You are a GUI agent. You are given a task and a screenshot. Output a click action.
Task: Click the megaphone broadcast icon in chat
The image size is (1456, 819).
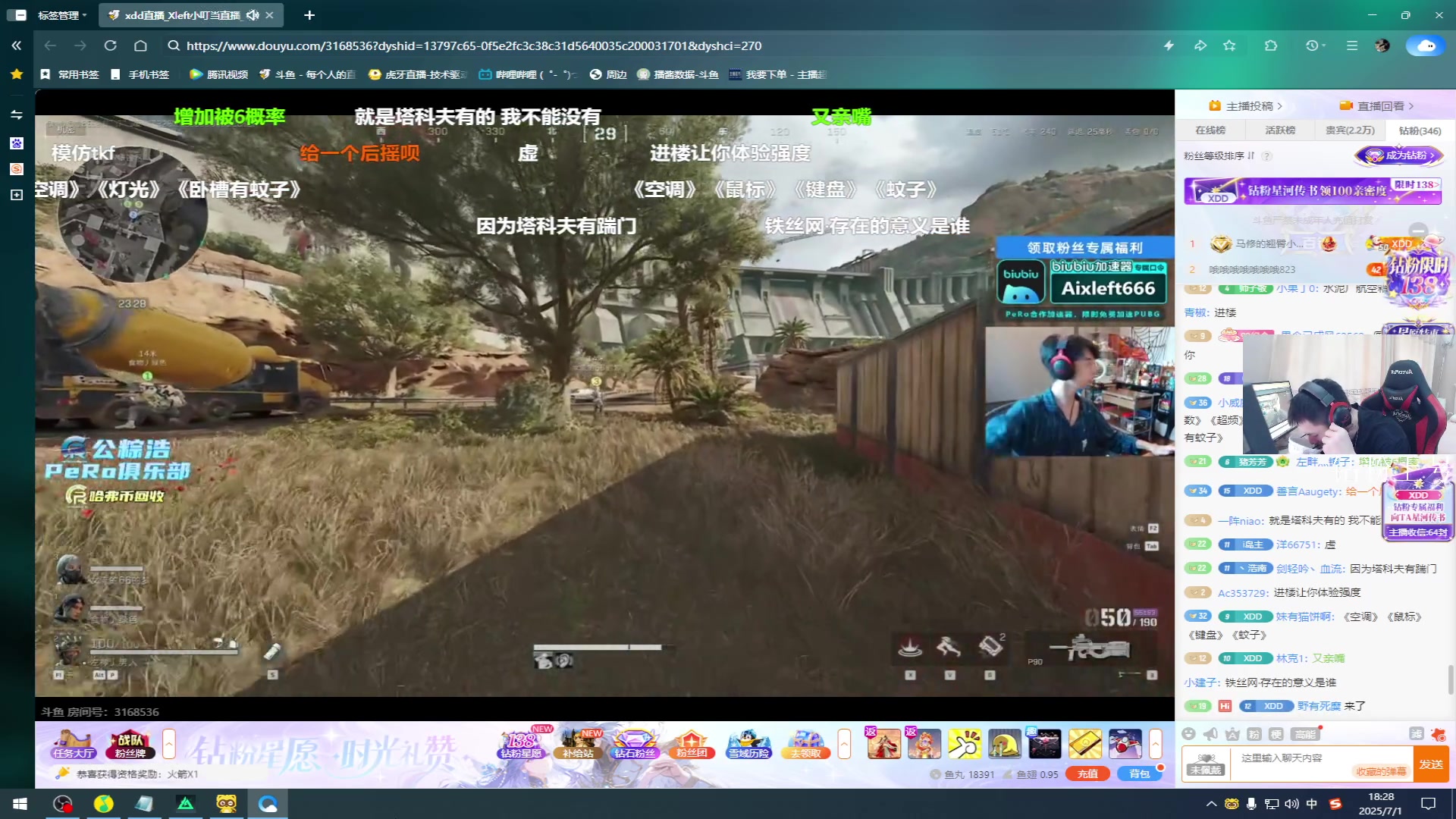1210,733
